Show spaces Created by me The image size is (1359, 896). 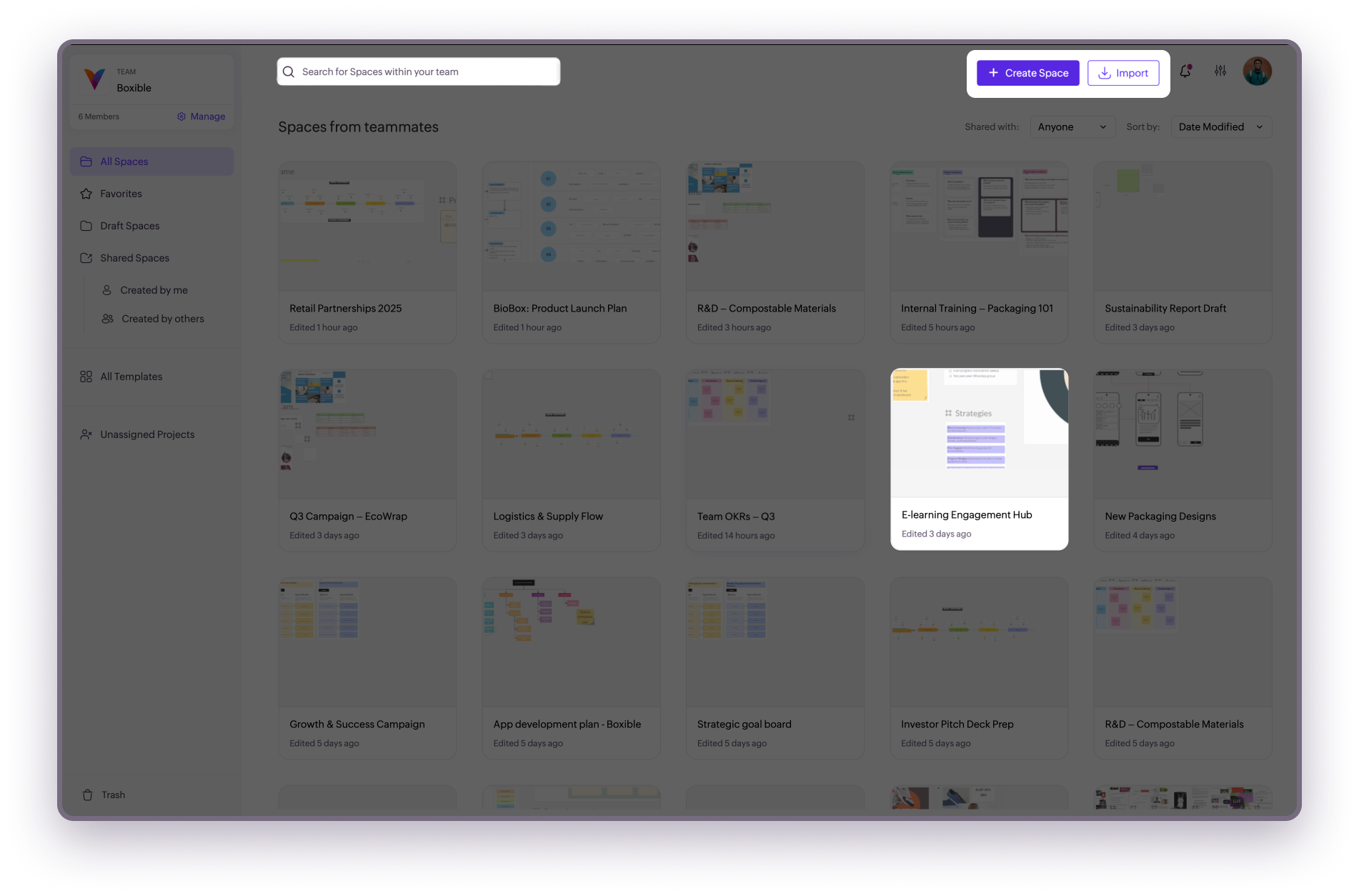pos(154,290)
